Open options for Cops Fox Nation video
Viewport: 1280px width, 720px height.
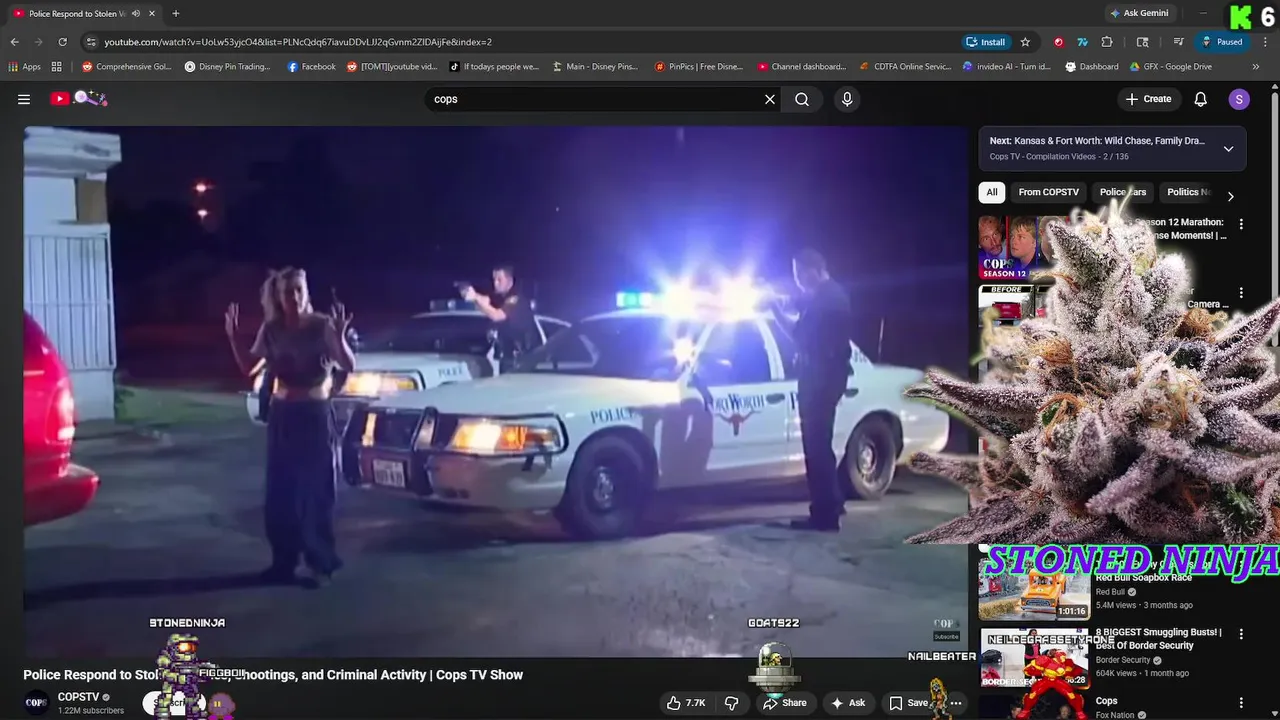[1241, 703]
